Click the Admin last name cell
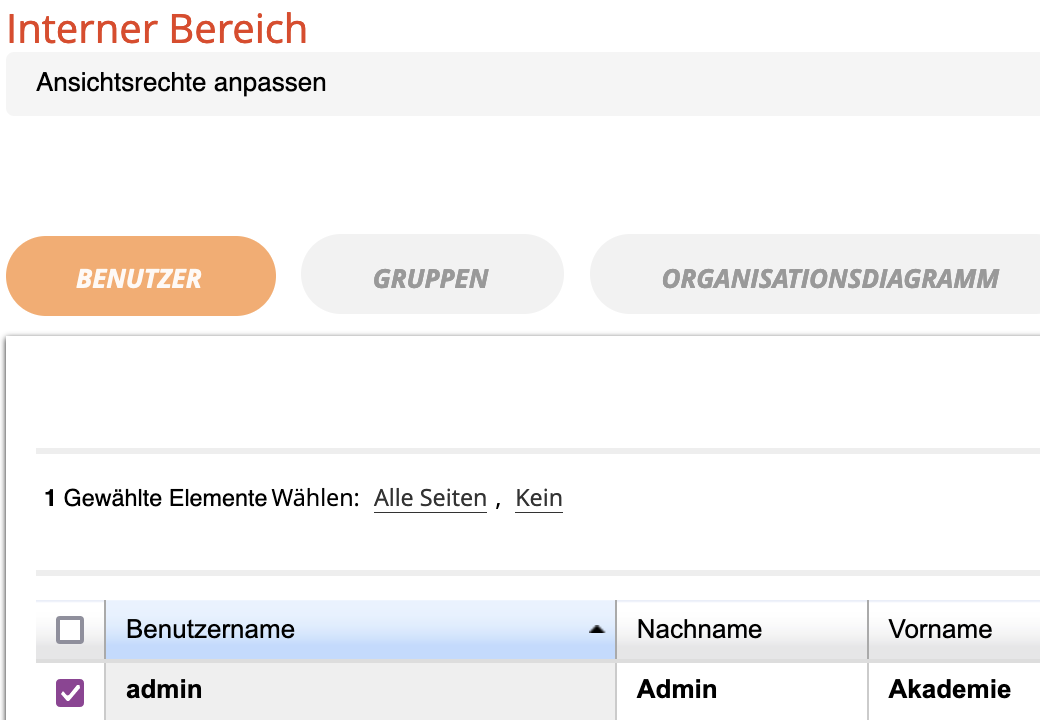Viewport: 1040px width, 720px height. [677, 690]
